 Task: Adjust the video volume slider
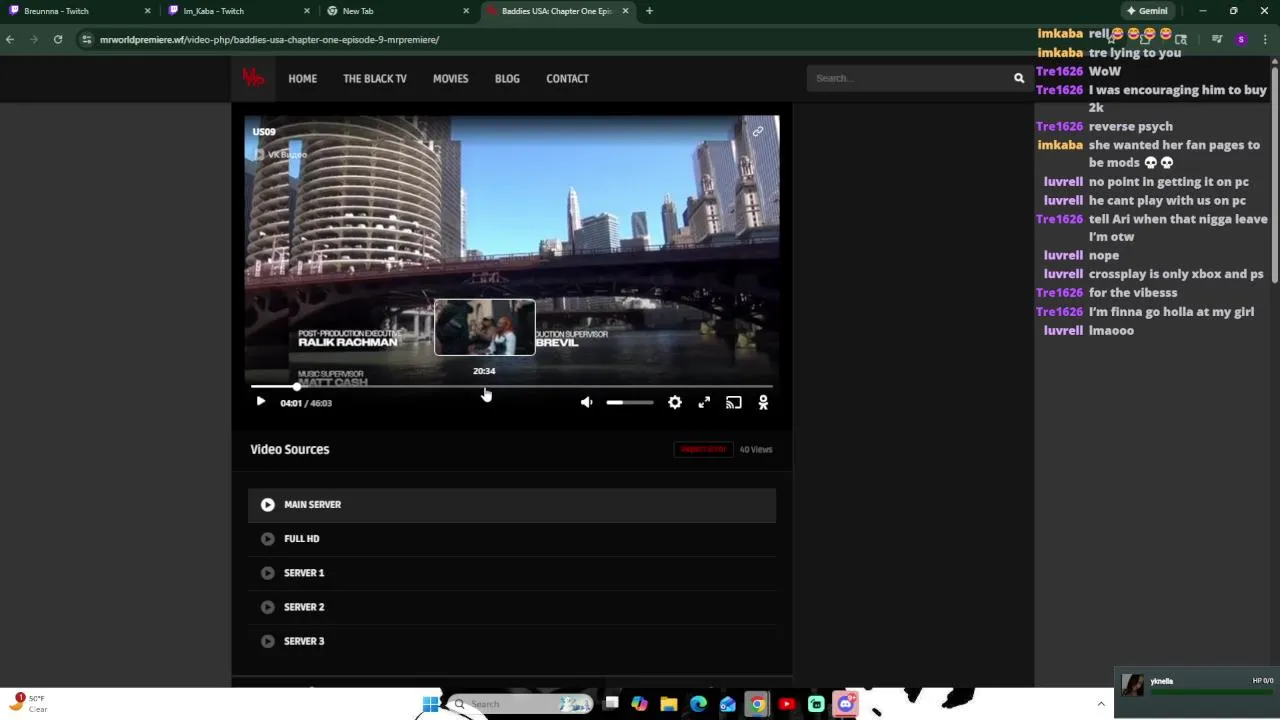click(630, 402)
